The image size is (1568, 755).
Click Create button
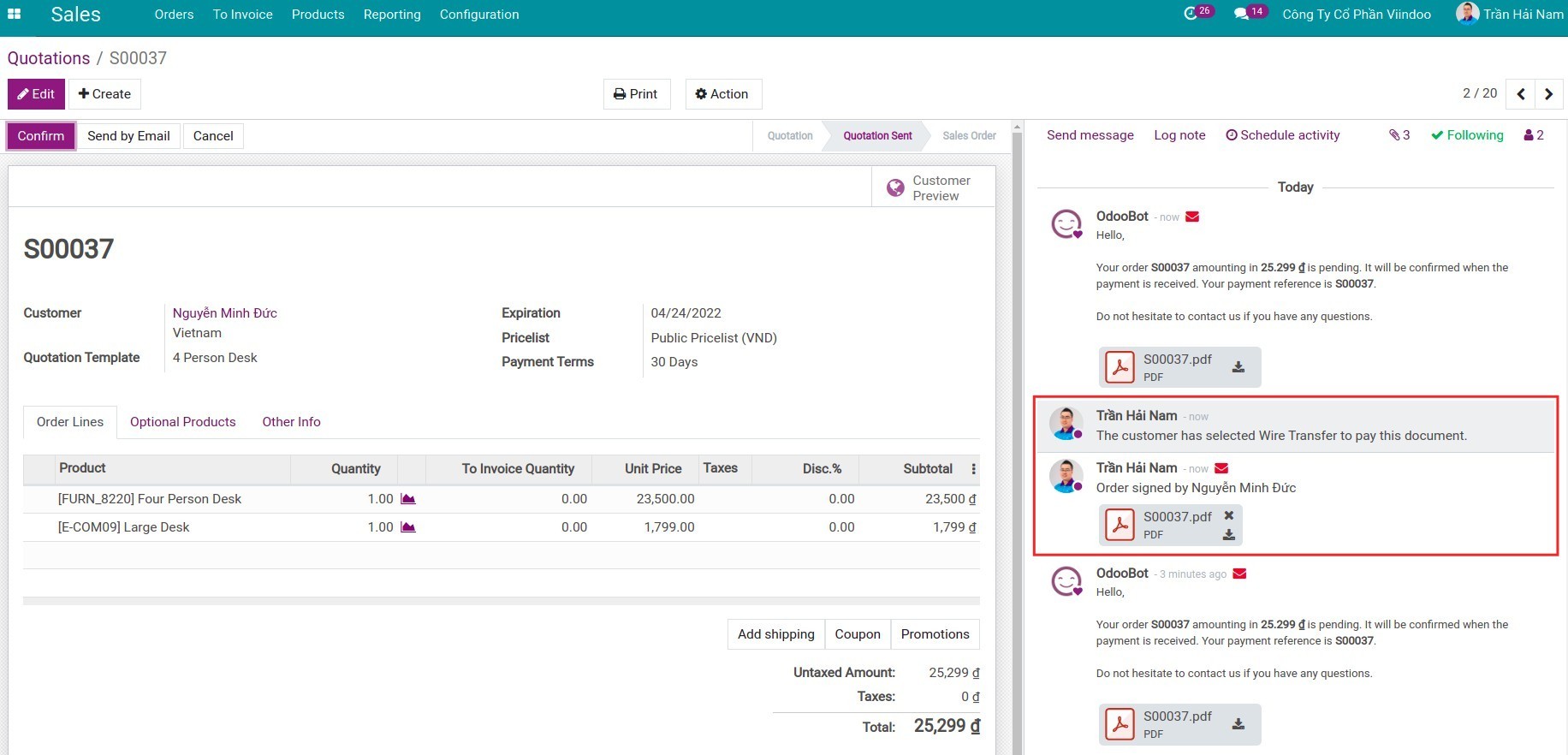tap(104, 94)
